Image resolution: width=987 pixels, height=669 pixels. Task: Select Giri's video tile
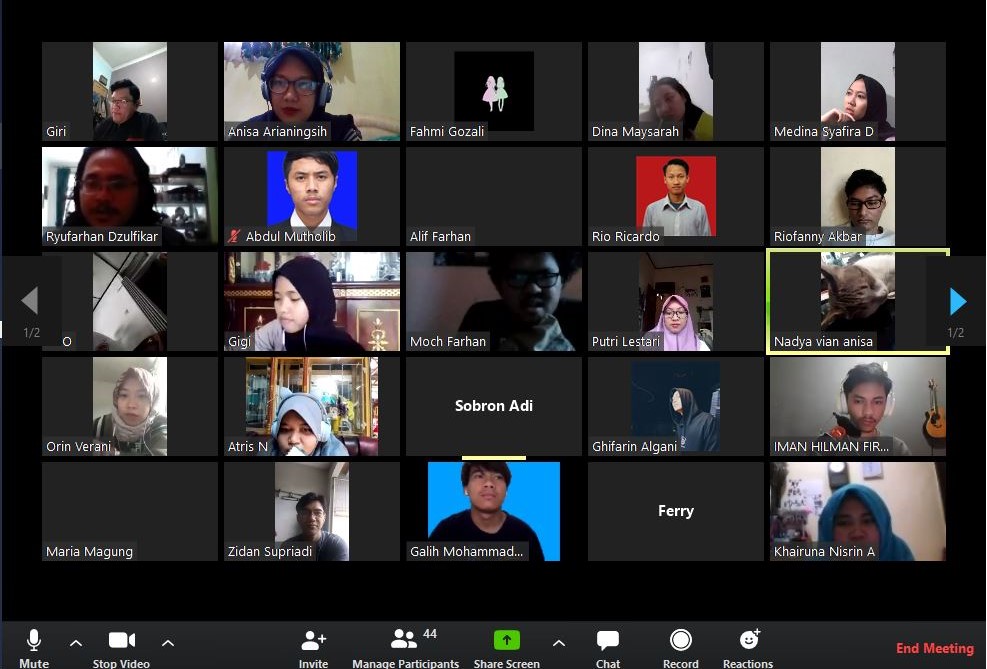(x=130, y=91)
